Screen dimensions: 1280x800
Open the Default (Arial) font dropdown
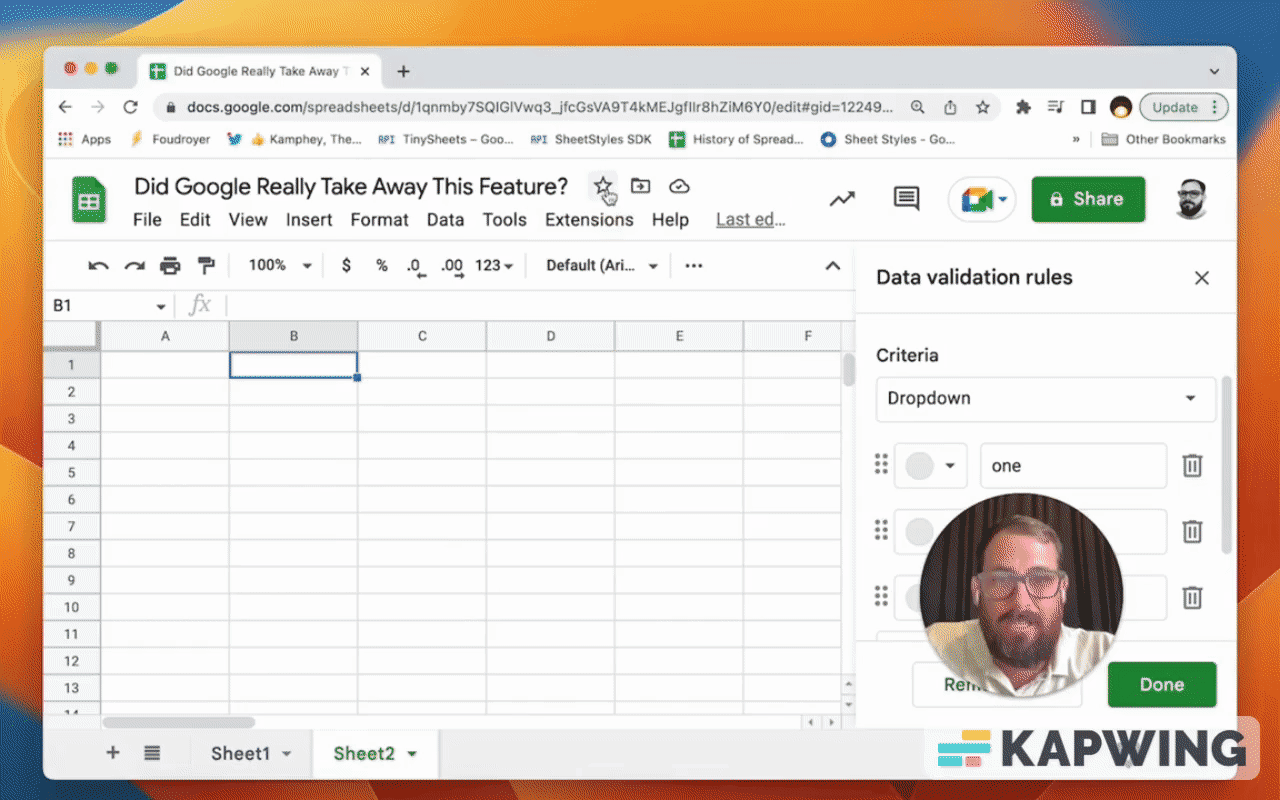click(x=602, y=266)
